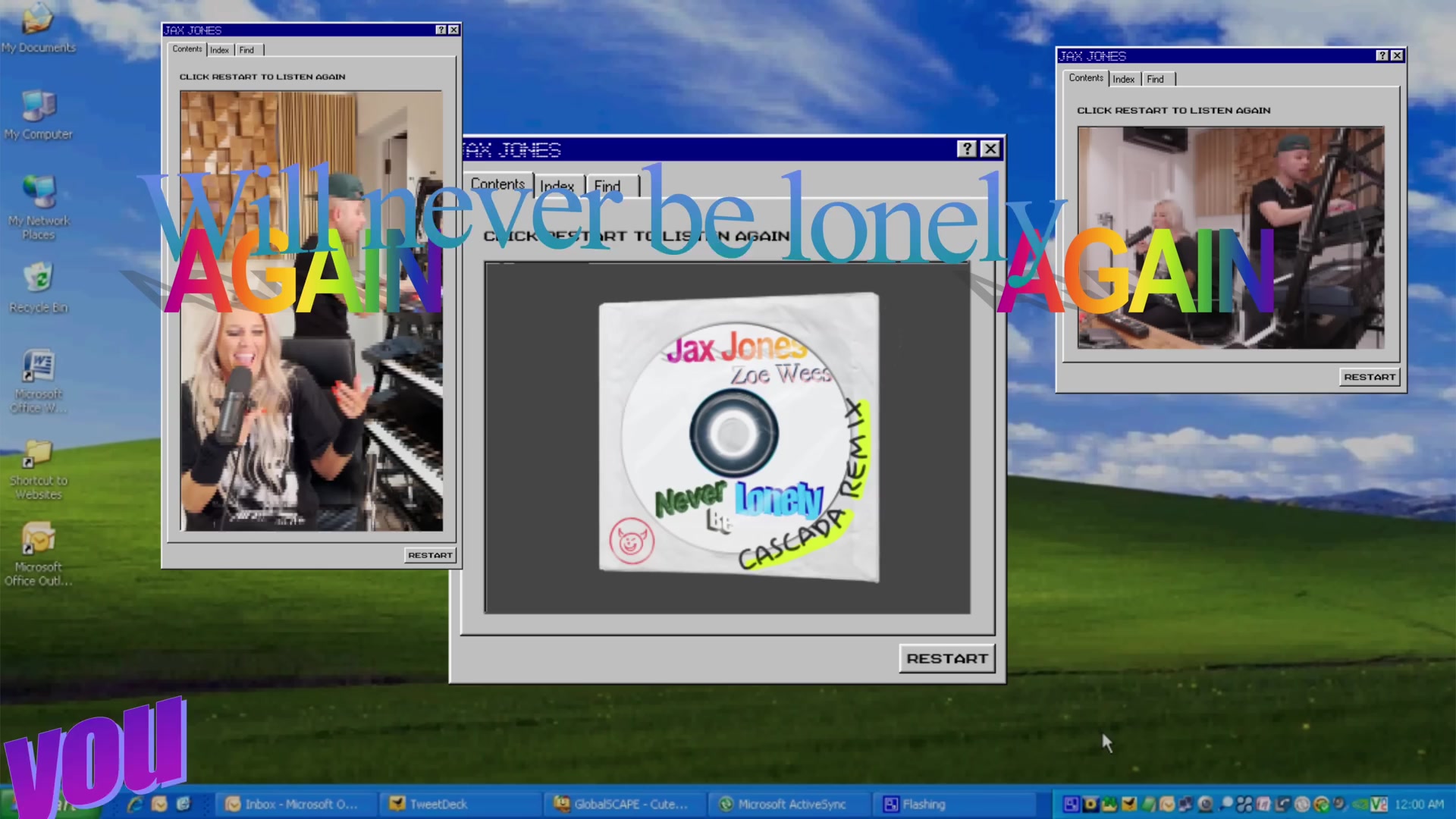Click help question mark in right Jax Jones window

1382,55
